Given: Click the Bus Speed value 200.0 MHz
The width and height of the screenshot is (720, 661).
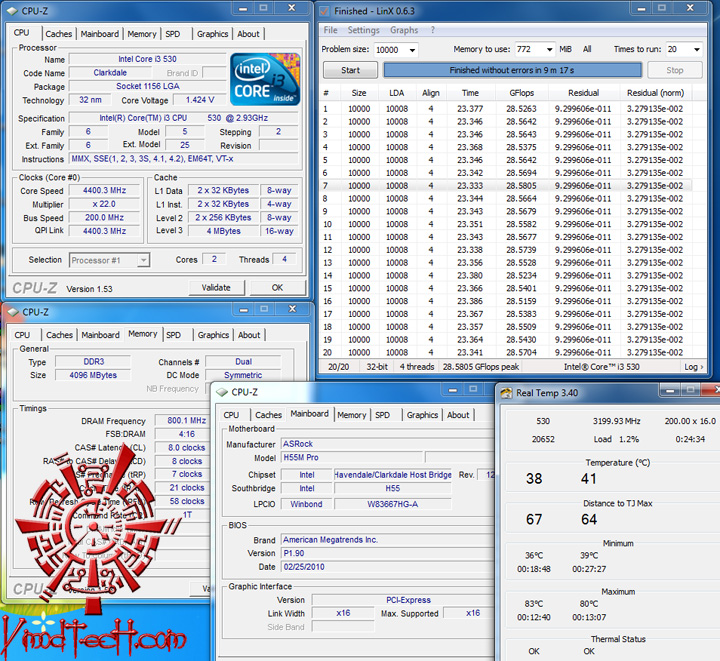Looking at the screenshot, I should click(x=104, y=218).
